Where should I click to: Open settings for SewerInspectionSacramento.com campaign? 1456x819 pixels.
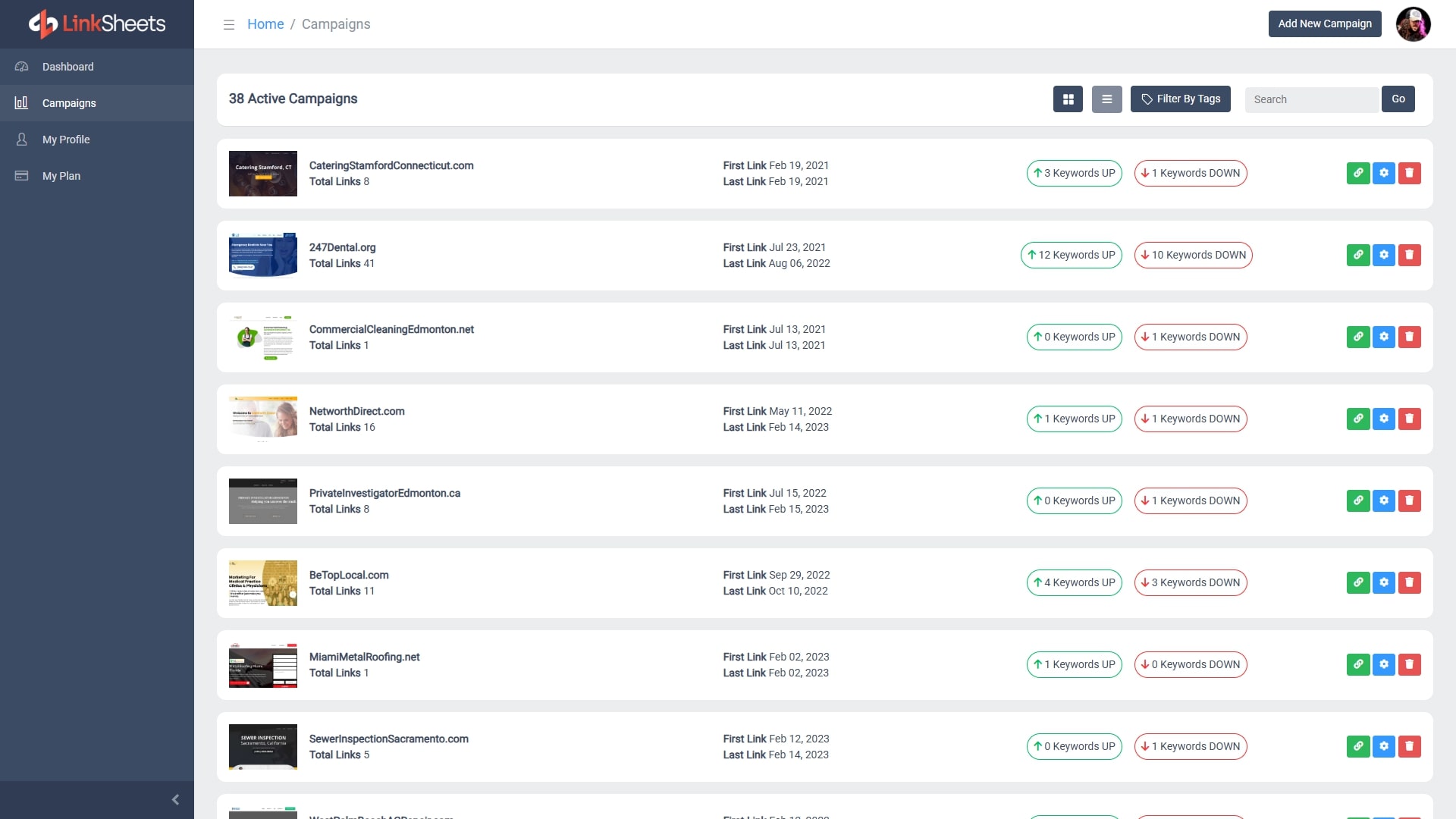[x=1384, y=746]
